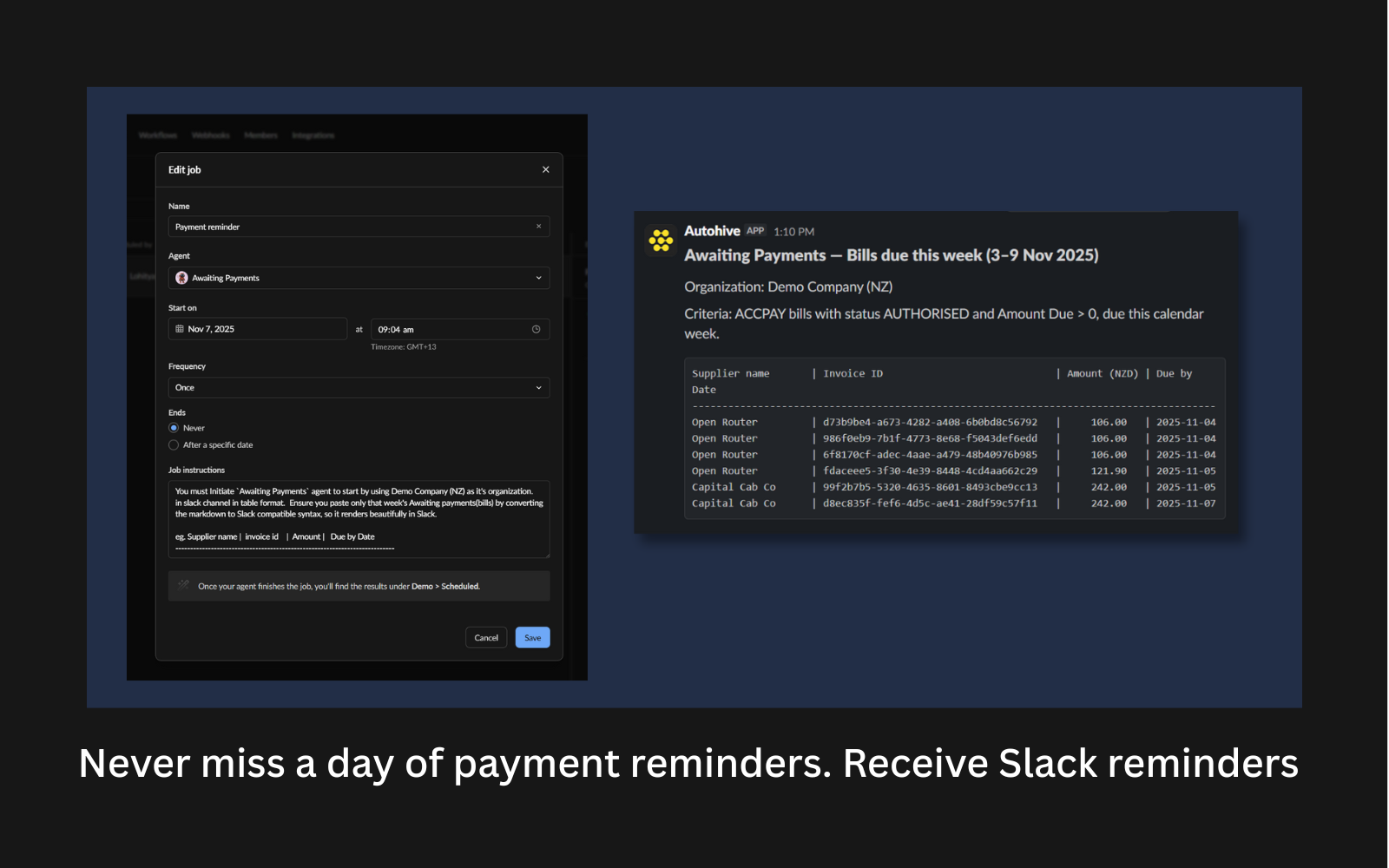Click the 1:10 PM message timestamp
The width and height of the screenshot is (1389, 868).
click(794, 232)
